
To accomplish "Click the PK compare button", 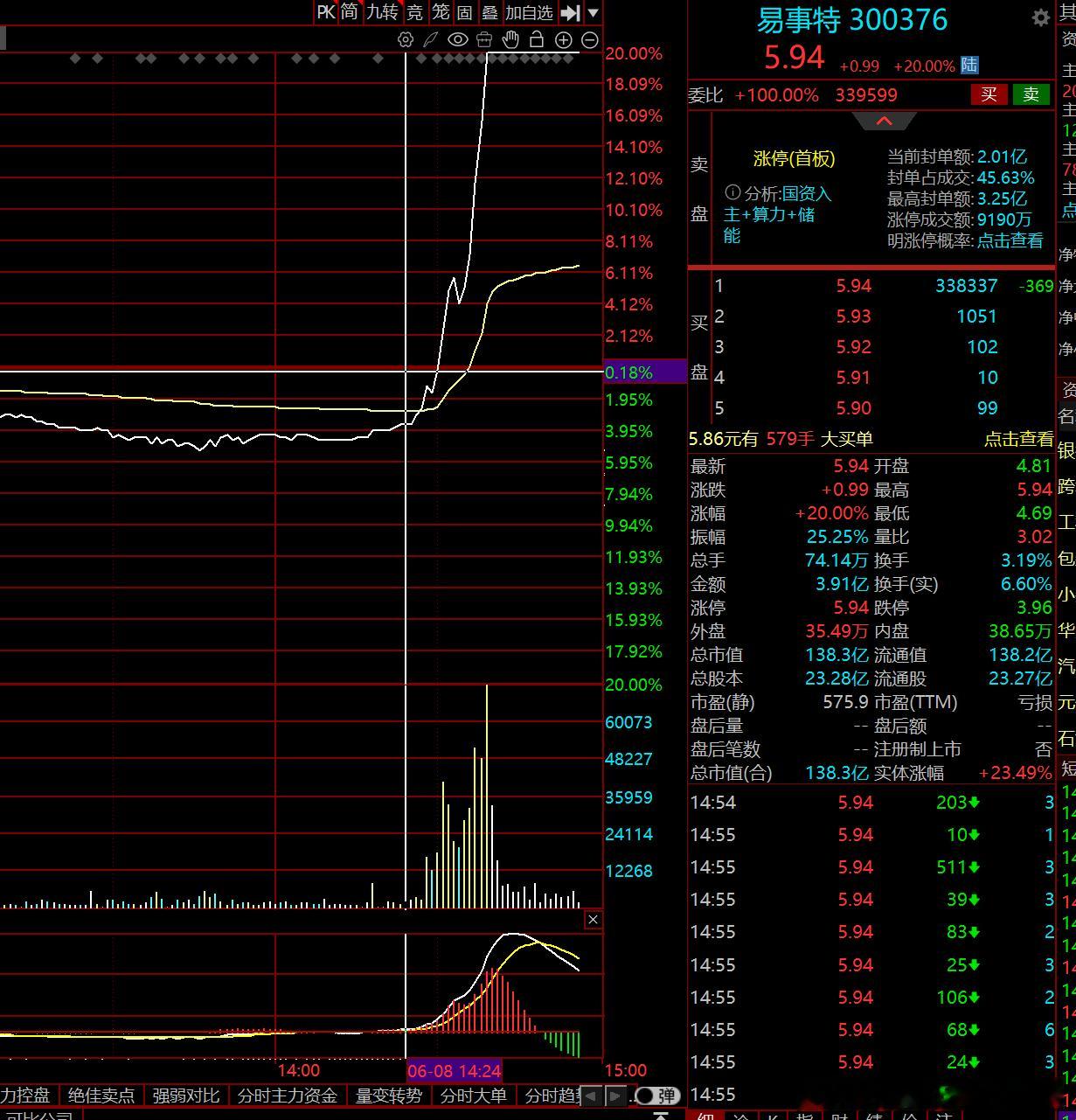I will click(326, 12).
